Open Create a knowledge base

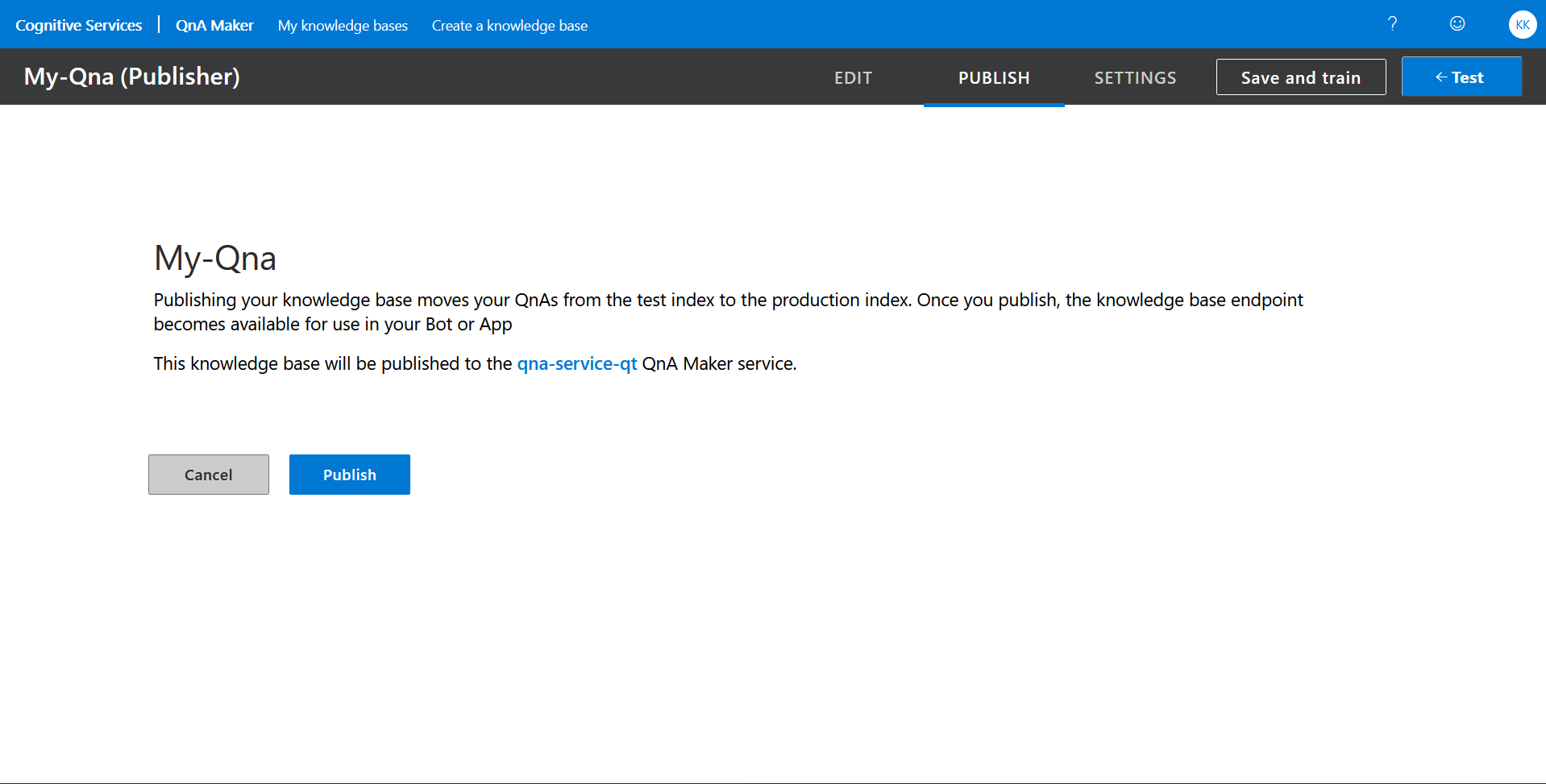pos(509,26)
